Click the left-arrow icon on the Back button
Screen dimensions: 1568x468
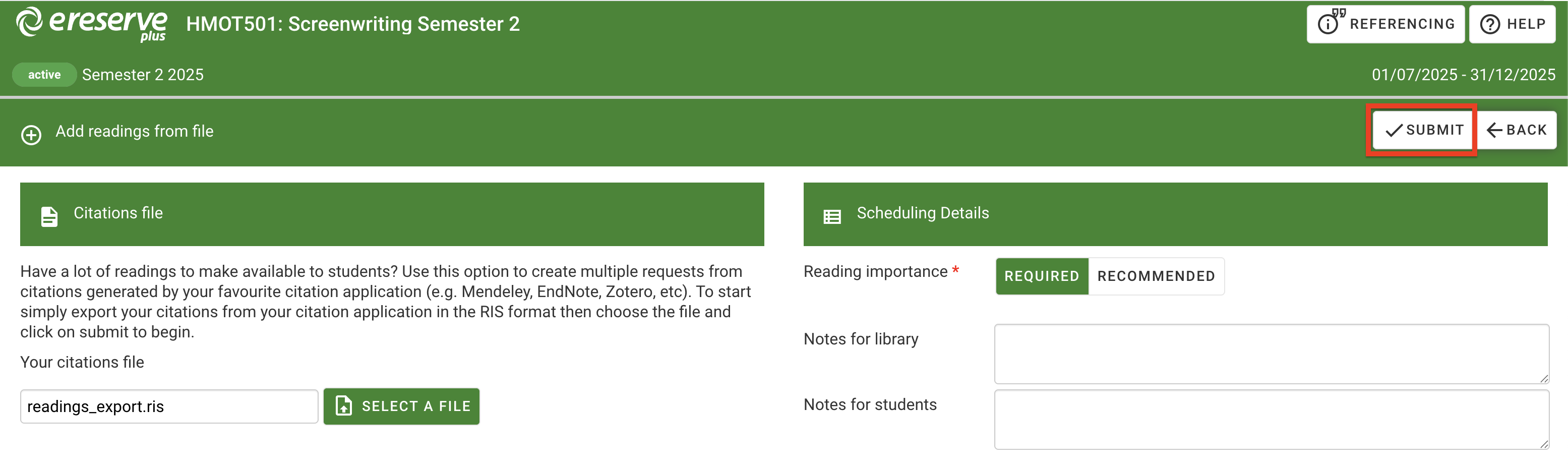1495,130
